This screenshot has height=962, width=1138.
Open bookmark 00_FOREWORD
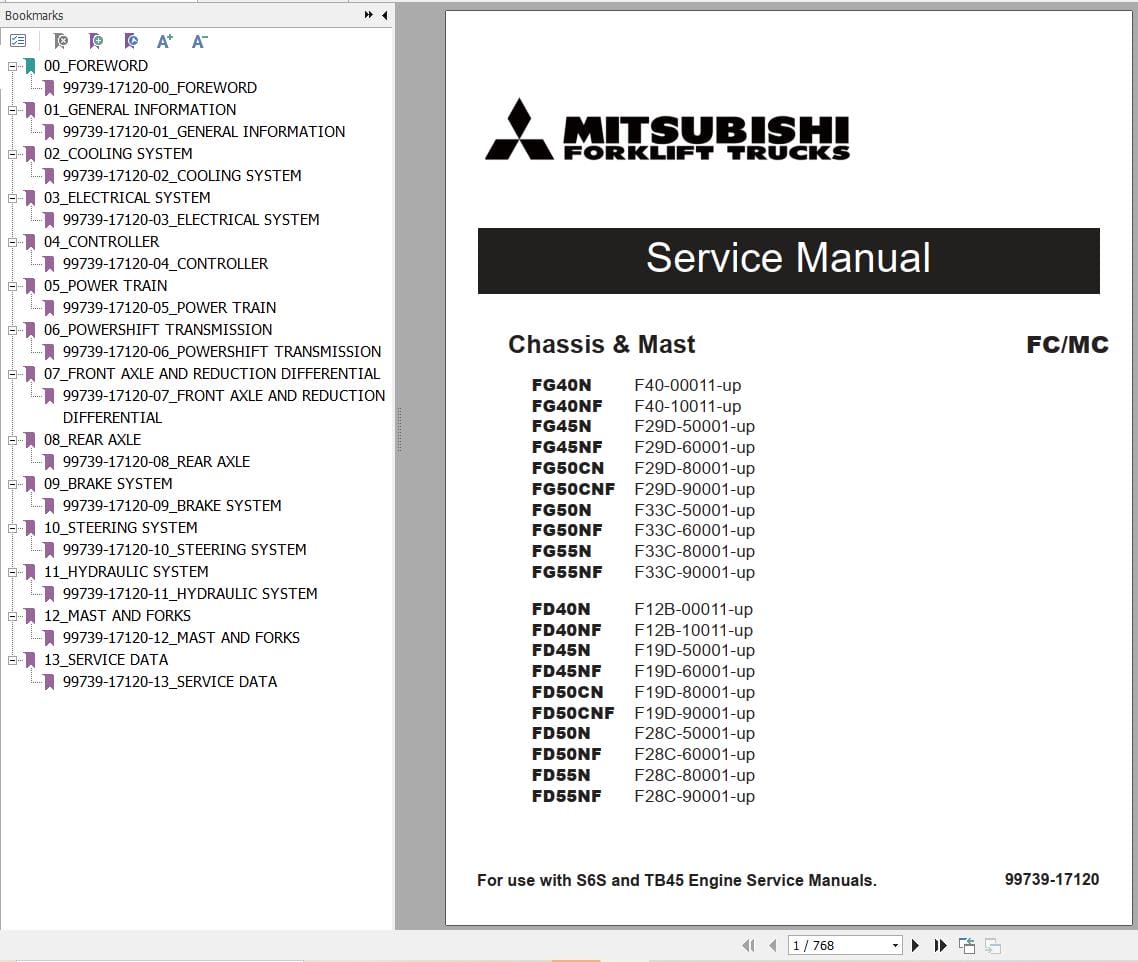96,66
